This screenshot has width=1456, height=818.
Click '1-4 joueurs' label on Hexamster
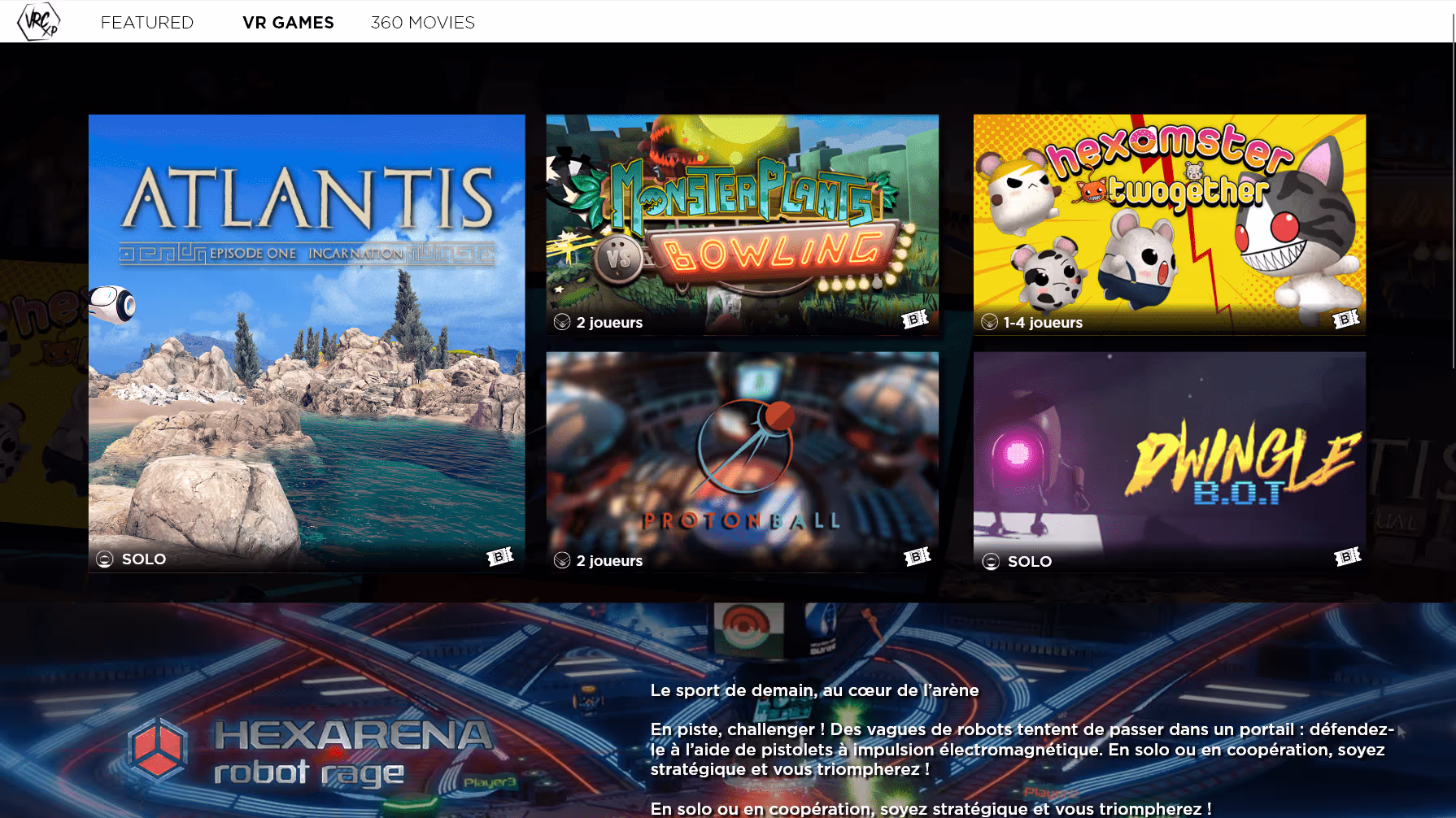point(1043,323)
